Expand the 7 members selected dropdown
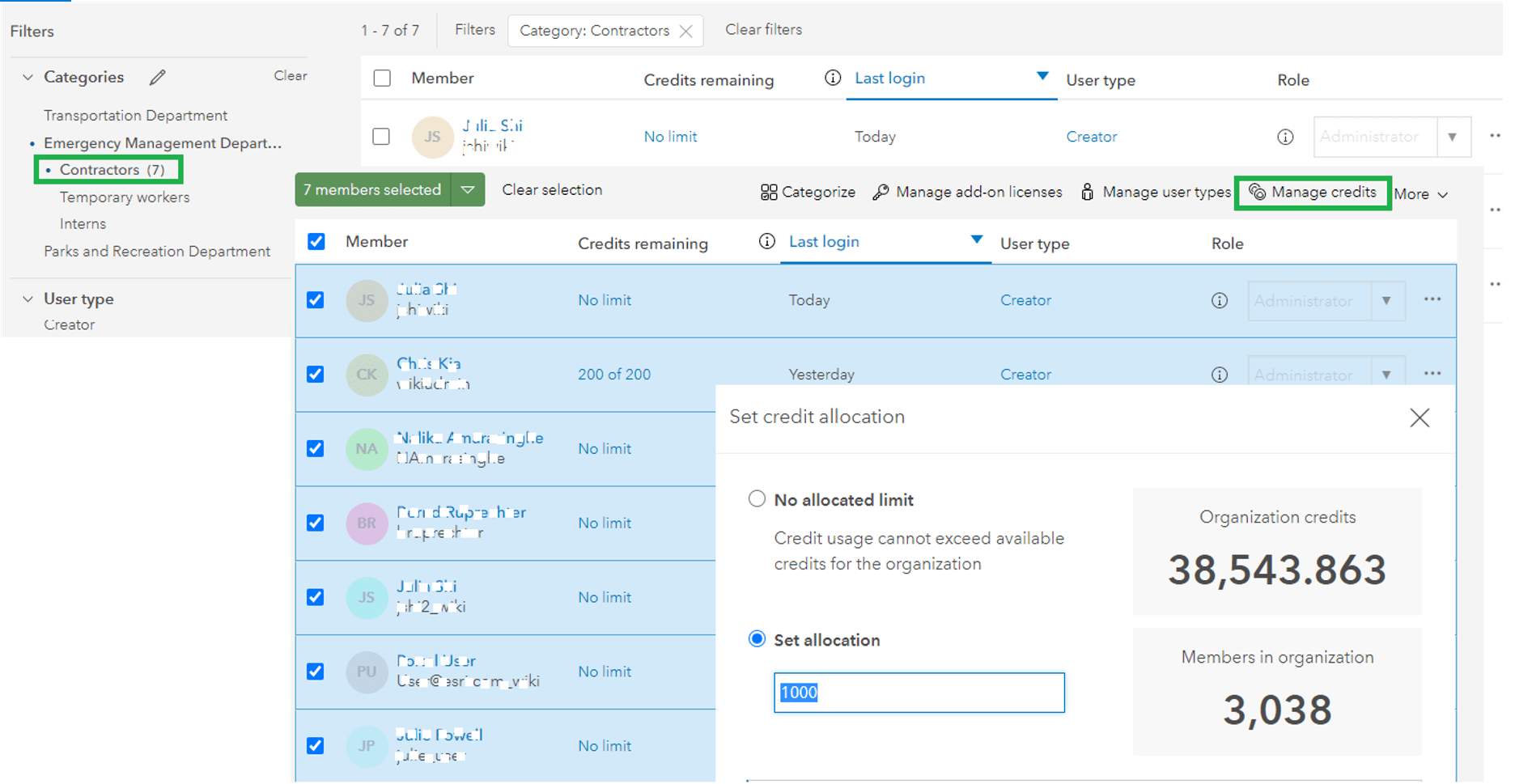This screenshot has width=1515, height=784. pyautogui.click(x=469, y=189)
